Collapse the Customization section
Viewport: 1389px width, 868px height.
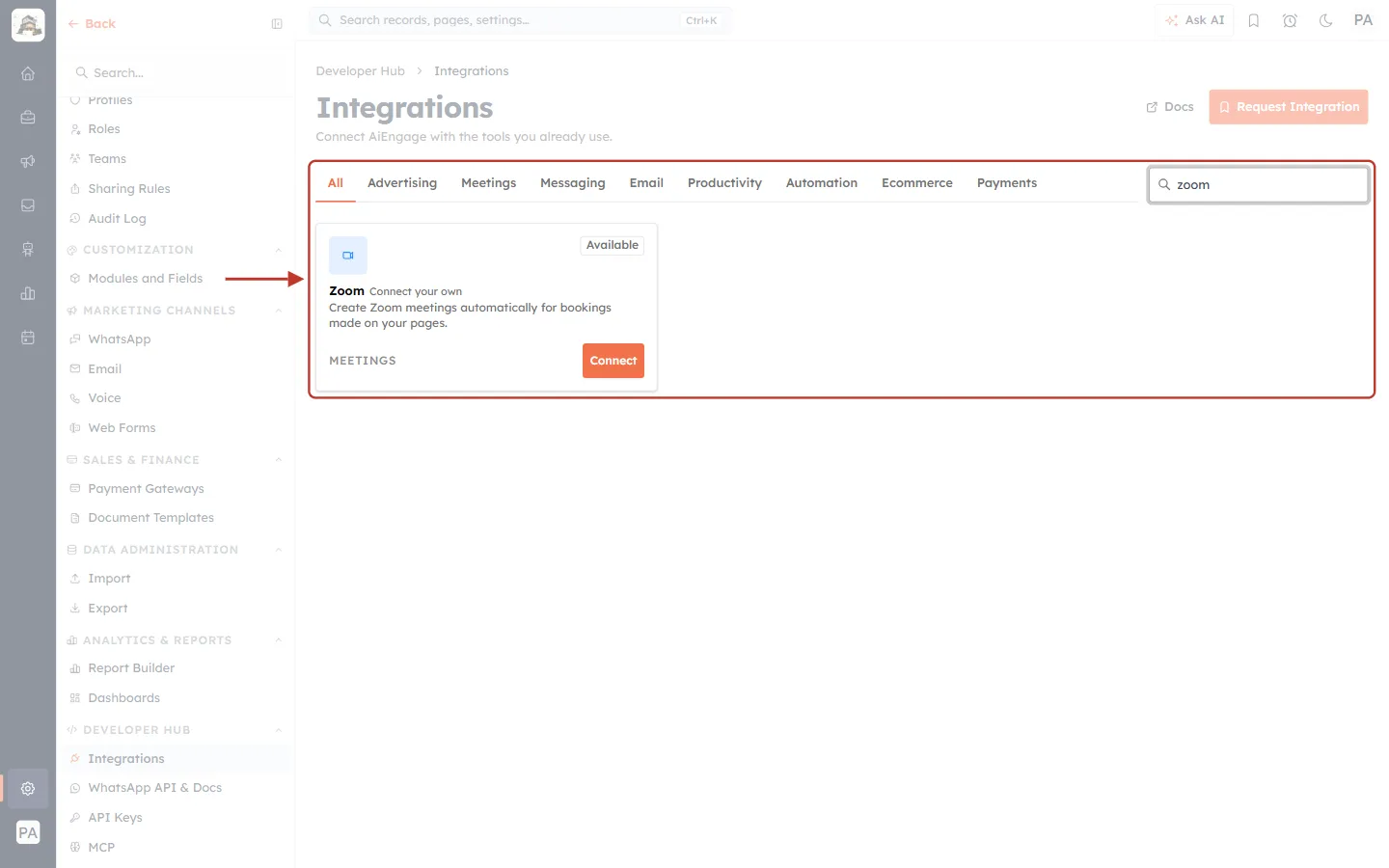tap(278, 250)
